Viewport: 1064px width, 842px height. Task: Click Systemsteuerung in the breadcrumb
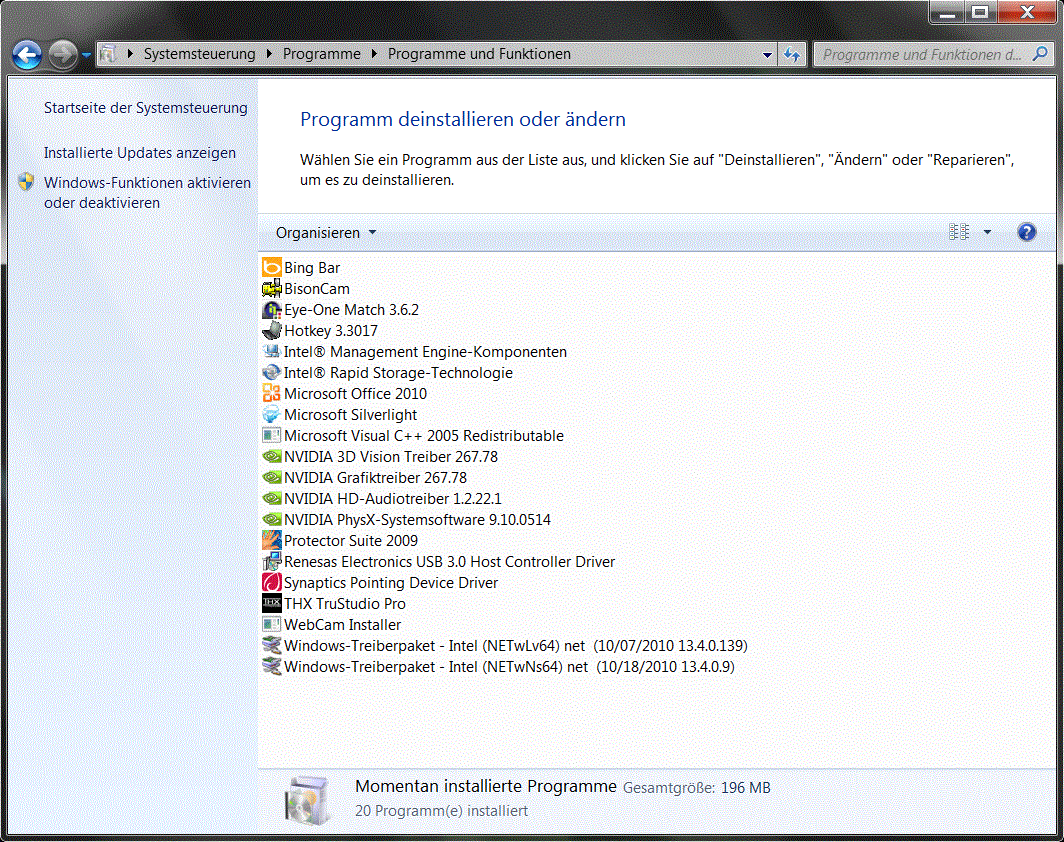(200, 54)
